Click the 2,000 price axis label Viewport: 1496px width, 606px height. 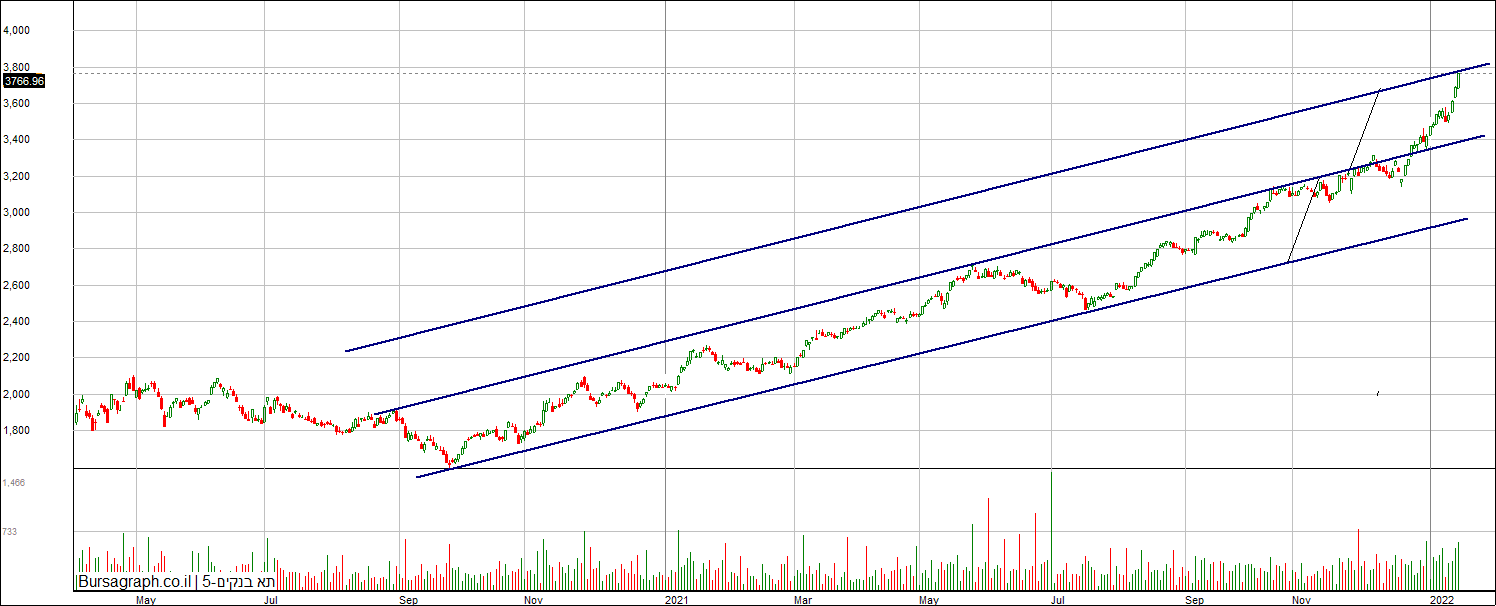coord(17,395)
